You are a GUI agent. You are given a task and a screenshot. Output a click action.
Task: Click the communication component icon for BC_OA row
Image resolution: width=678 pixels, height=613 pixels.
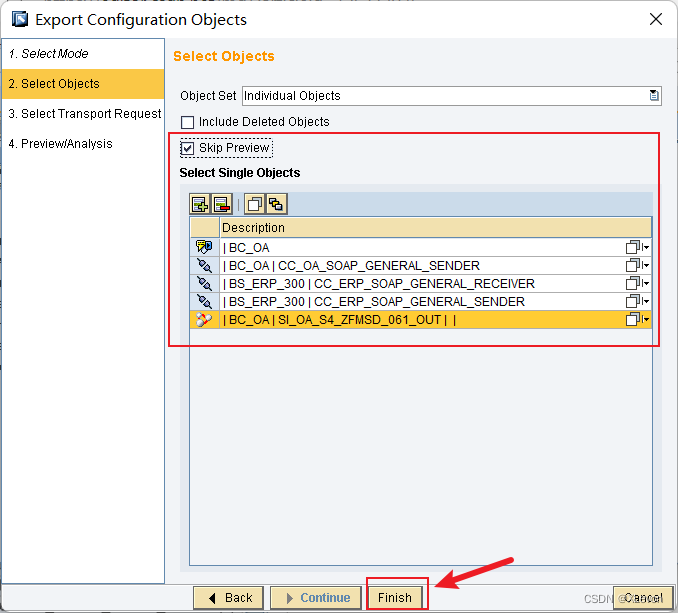coord(204,247)
